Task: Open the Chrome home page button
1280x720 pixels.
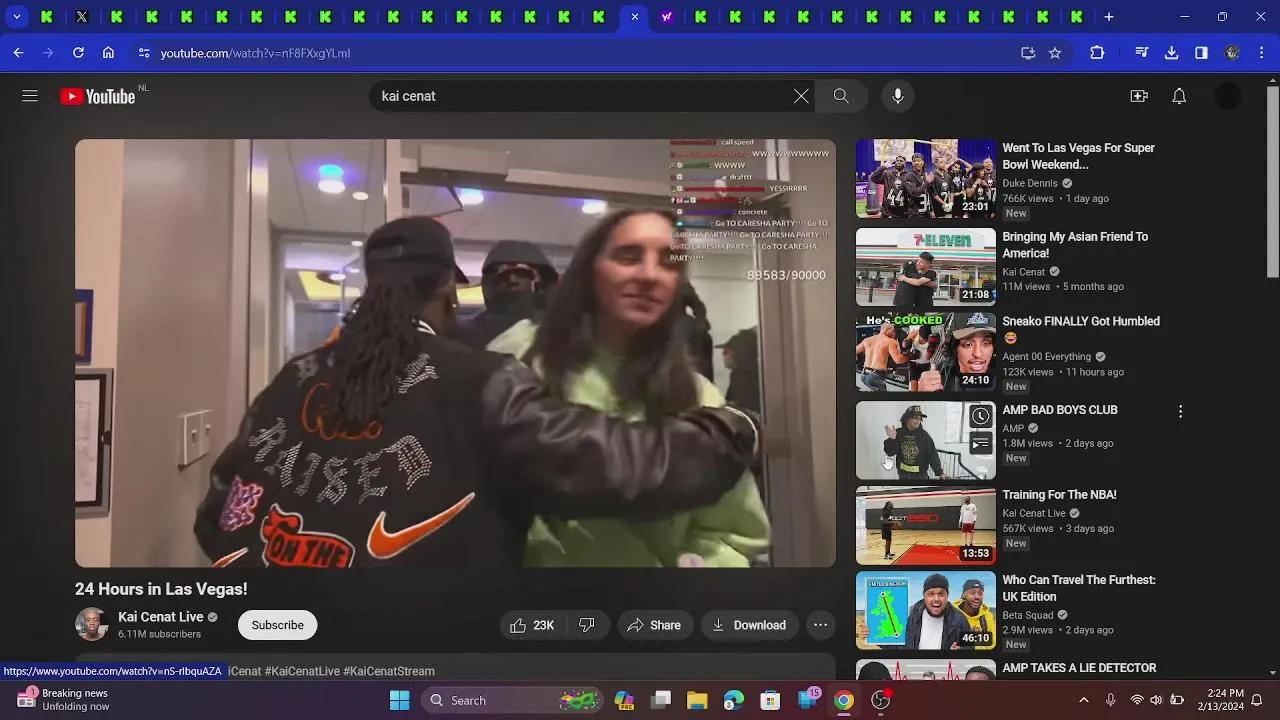Action: tap(108, 53)
